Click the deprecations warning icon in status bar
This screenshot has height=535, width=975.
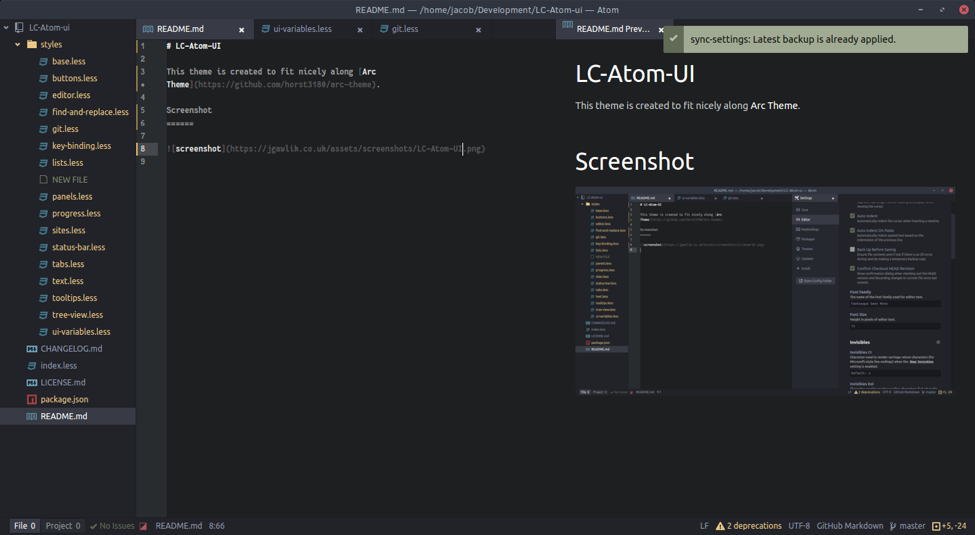pos(720,526)
